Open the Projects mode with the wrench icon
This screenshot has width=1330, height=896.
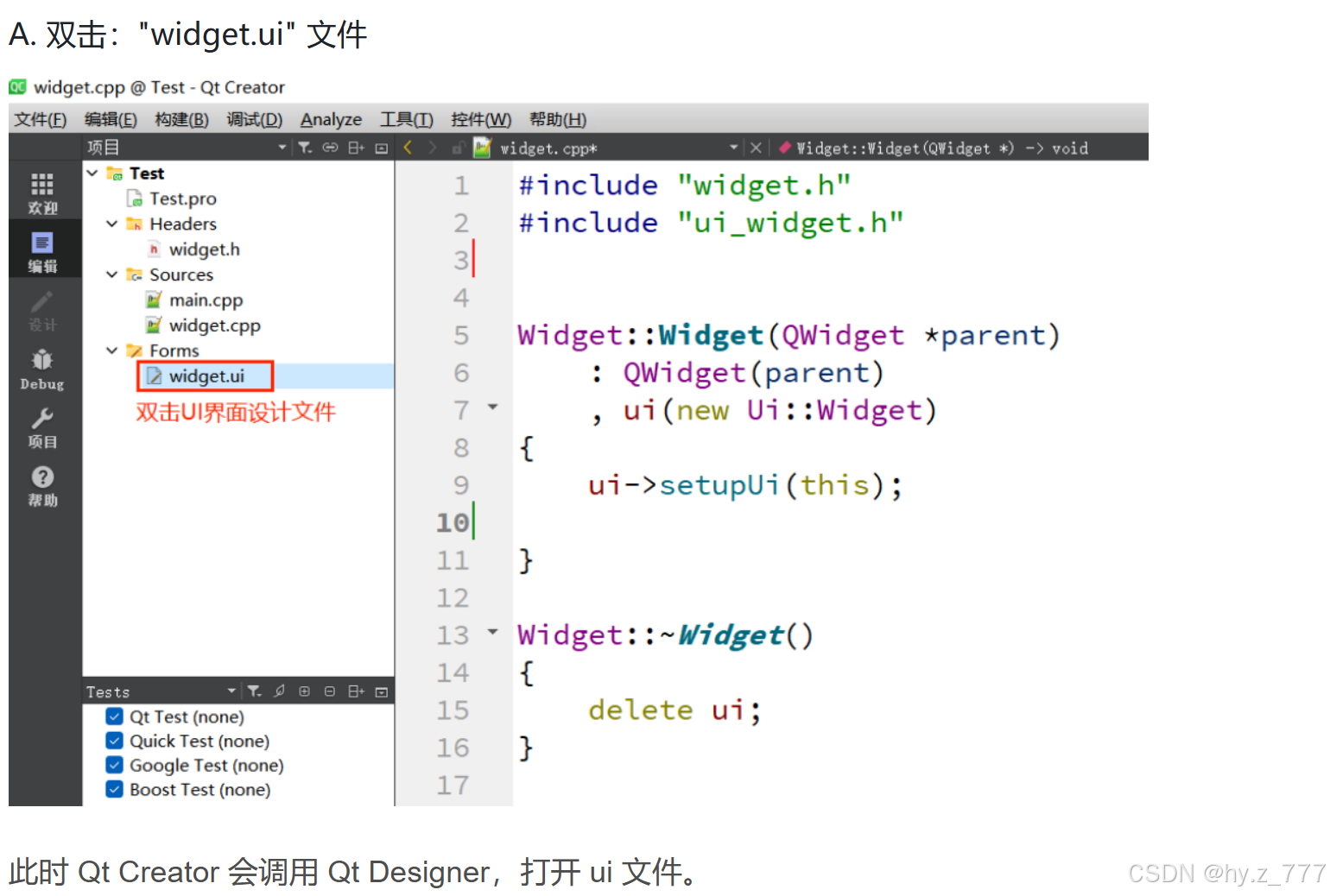[42, 428]
